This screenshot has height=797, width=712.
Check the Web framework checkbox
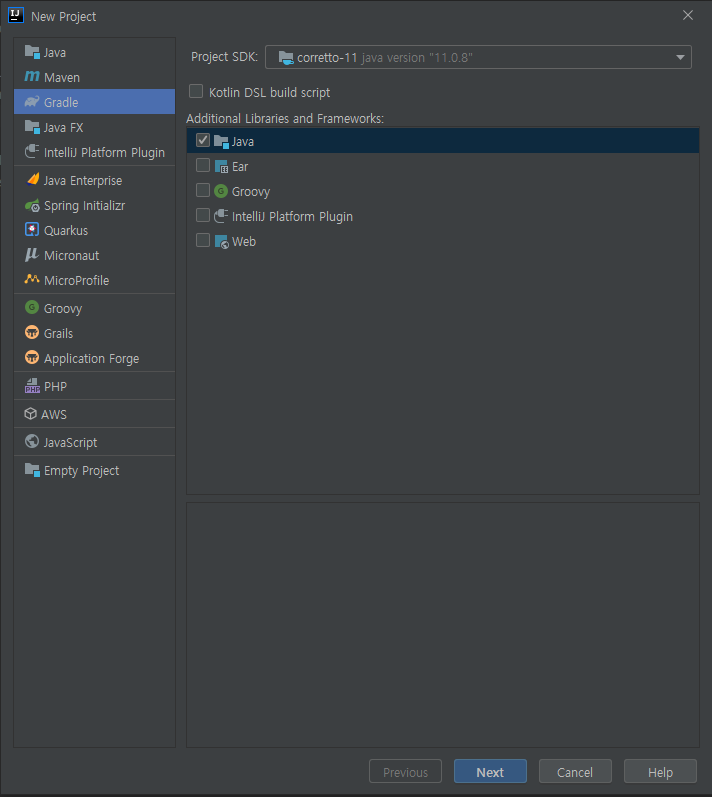pos(203,240)
